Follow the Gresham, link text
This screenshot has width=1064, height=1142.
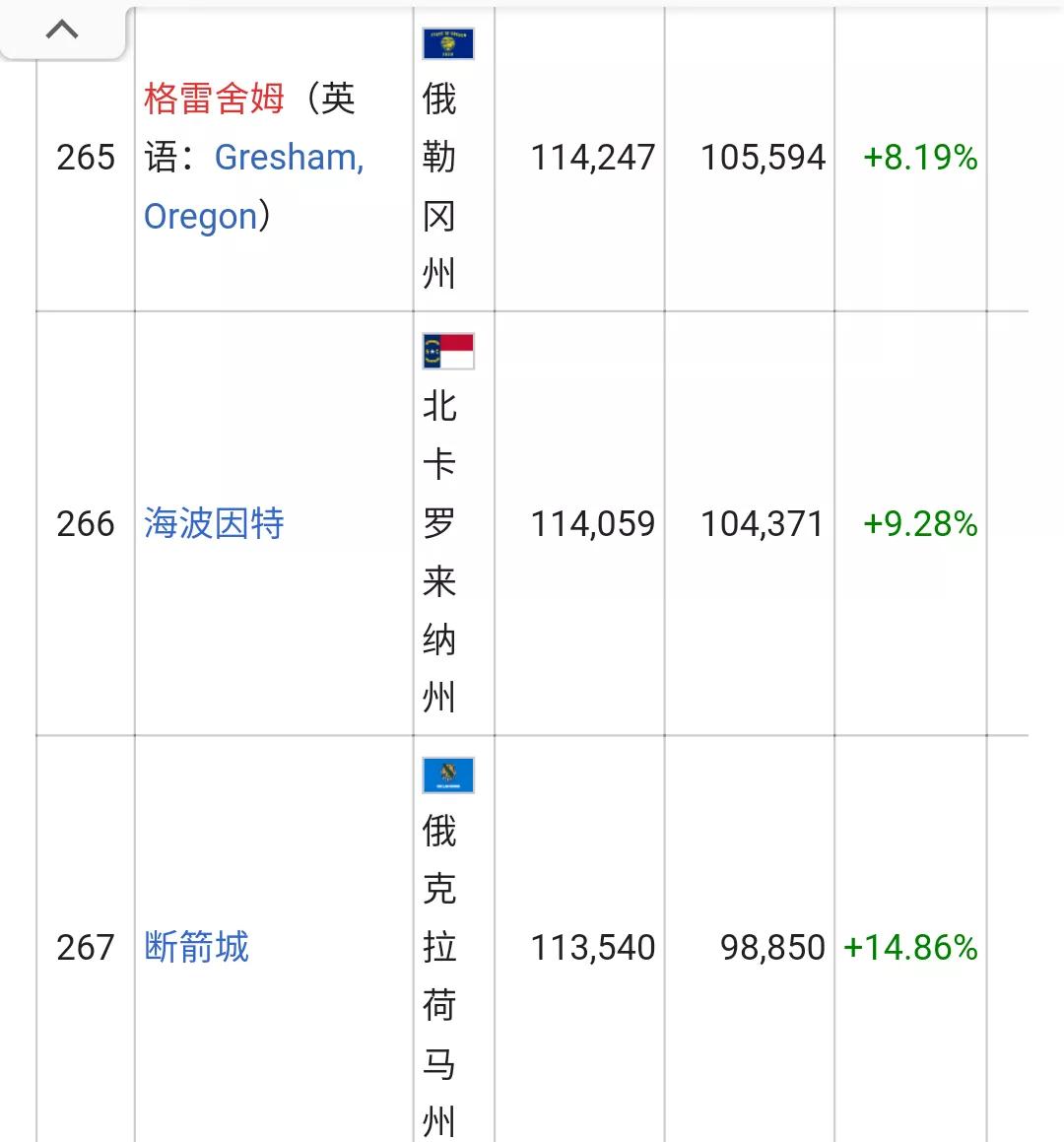(289, 158)
